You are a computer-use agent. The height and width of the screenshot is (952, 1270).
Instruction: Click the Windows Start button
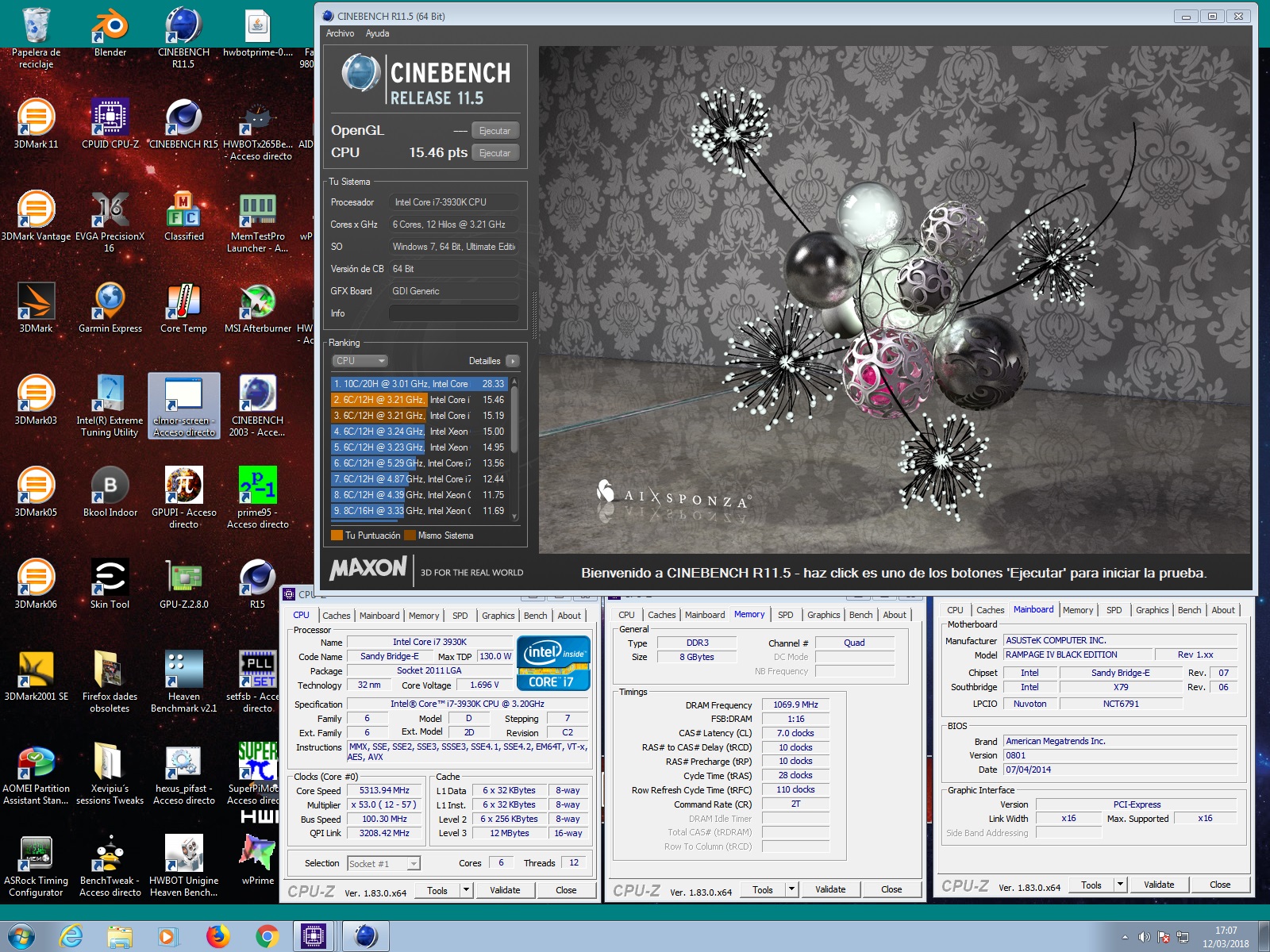click(21, 936)
